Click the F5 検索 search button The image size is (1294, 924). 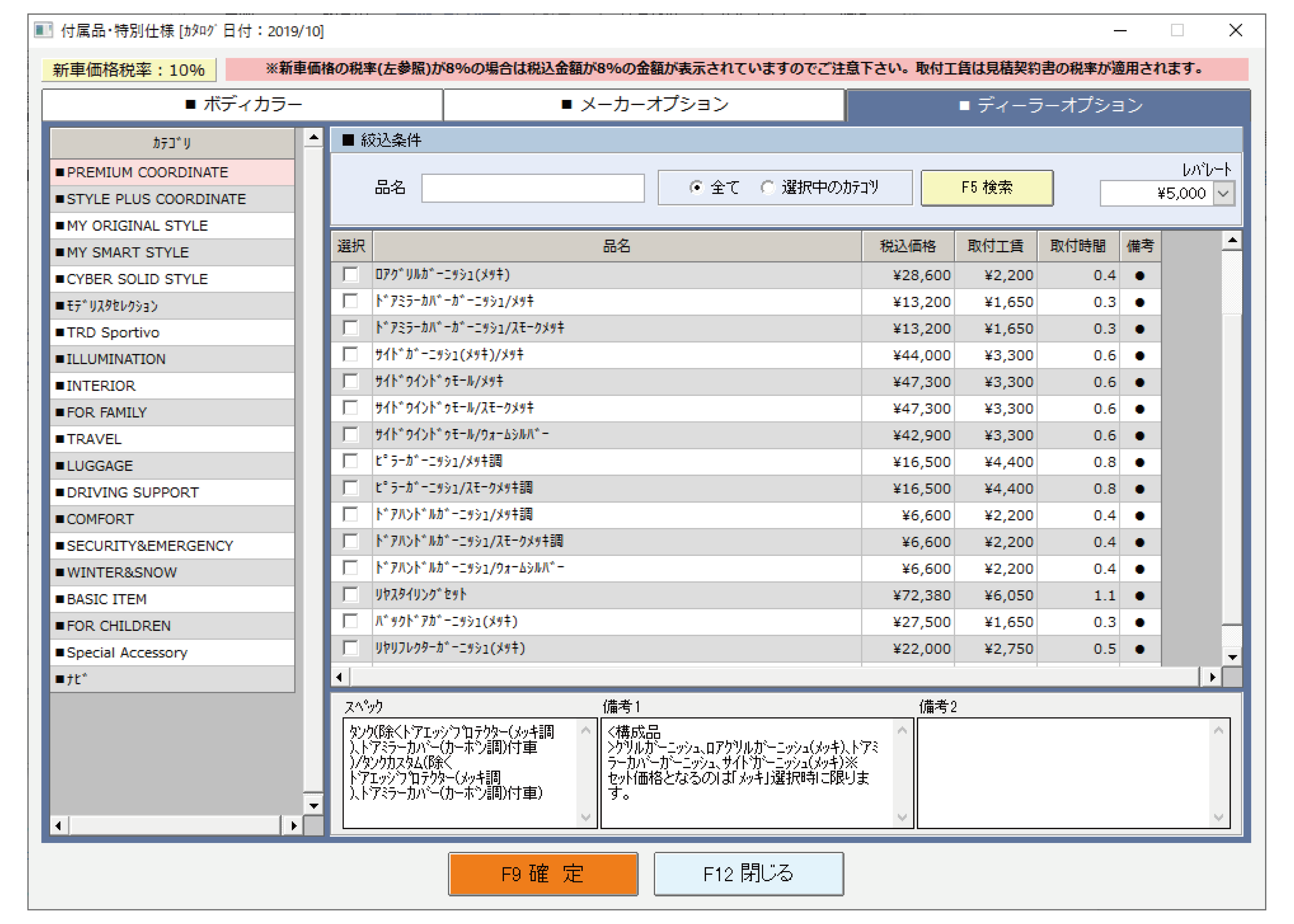click(x=987, y=188)
